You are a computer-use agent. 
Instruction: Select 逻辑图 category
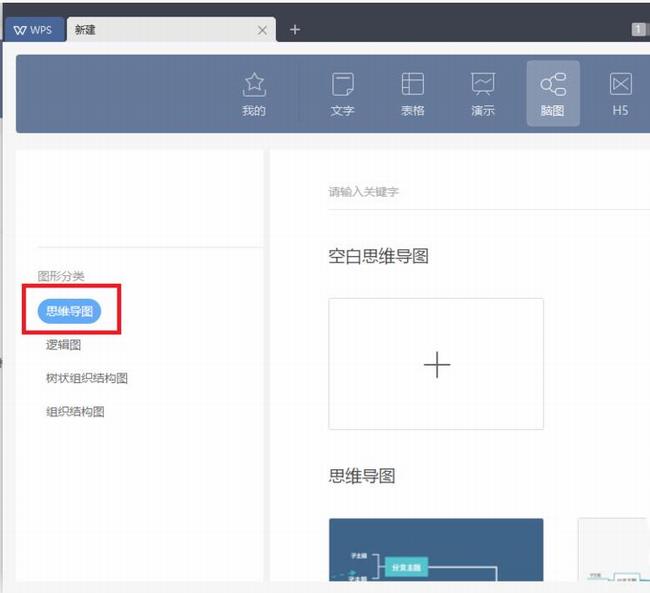[63, 345]
